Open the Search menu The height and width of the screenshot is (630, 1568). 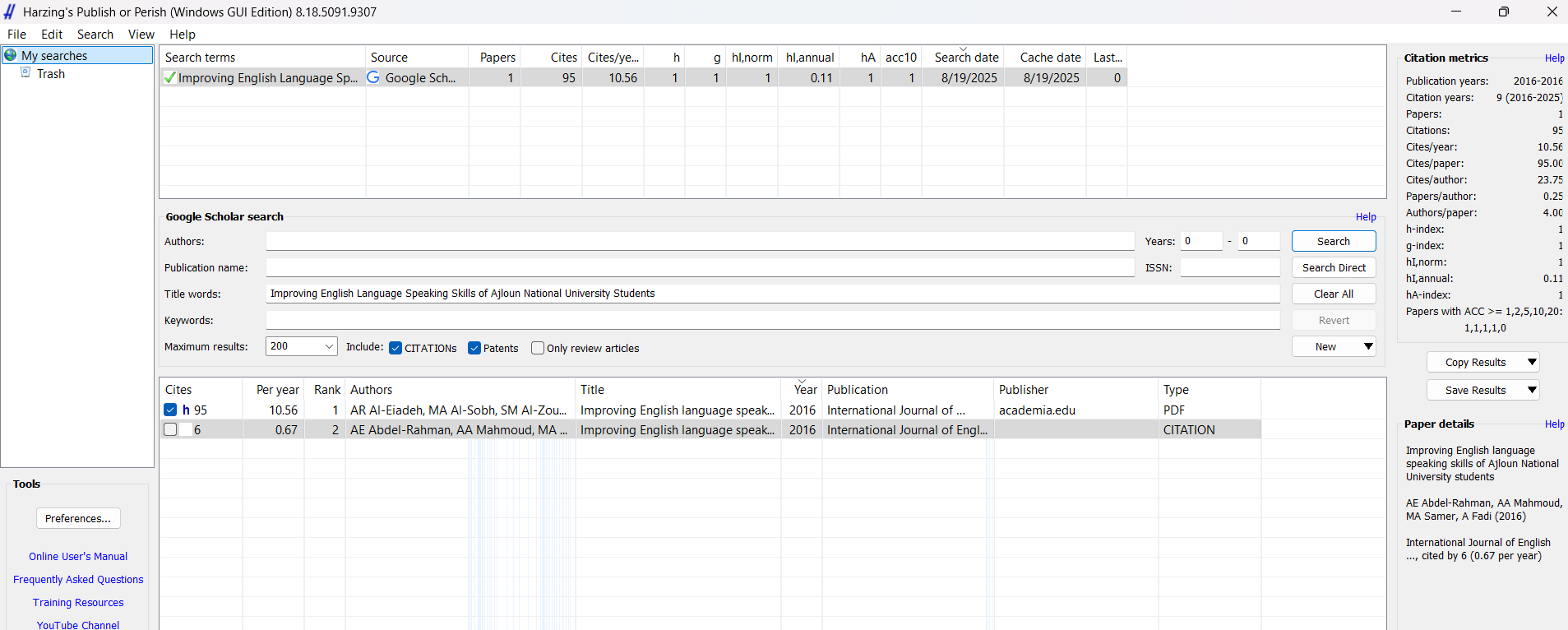(95, 35)
